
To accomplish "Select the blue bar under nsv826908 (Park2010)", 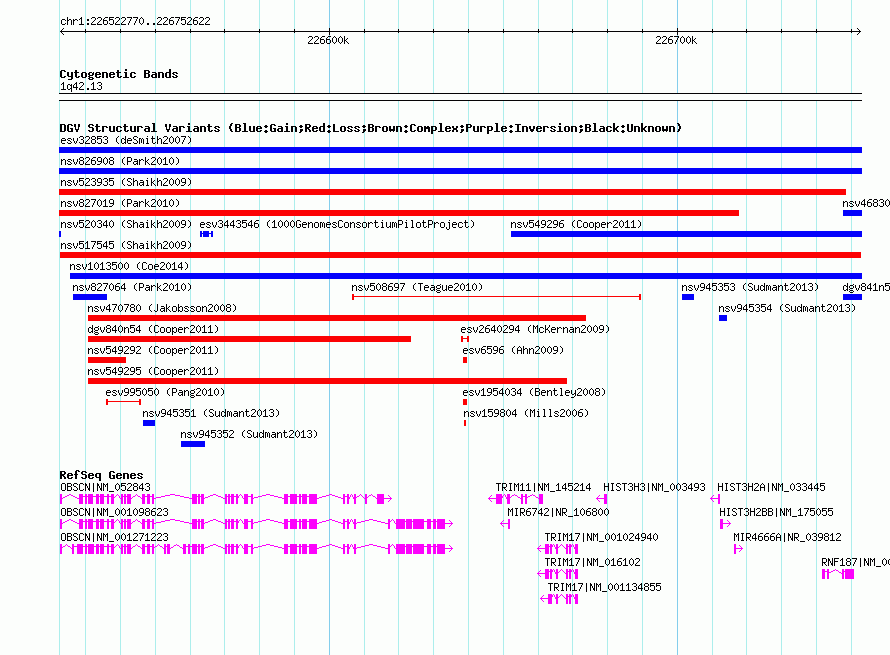I will click(460, 171).
